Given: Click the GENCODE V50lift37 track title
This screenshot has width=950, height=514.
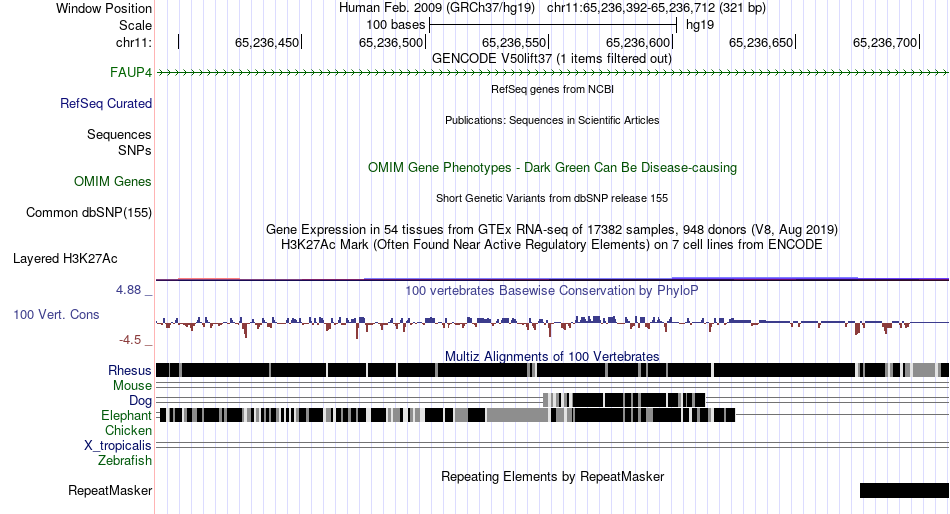Looking at the screenshot, I should point(552,59).
